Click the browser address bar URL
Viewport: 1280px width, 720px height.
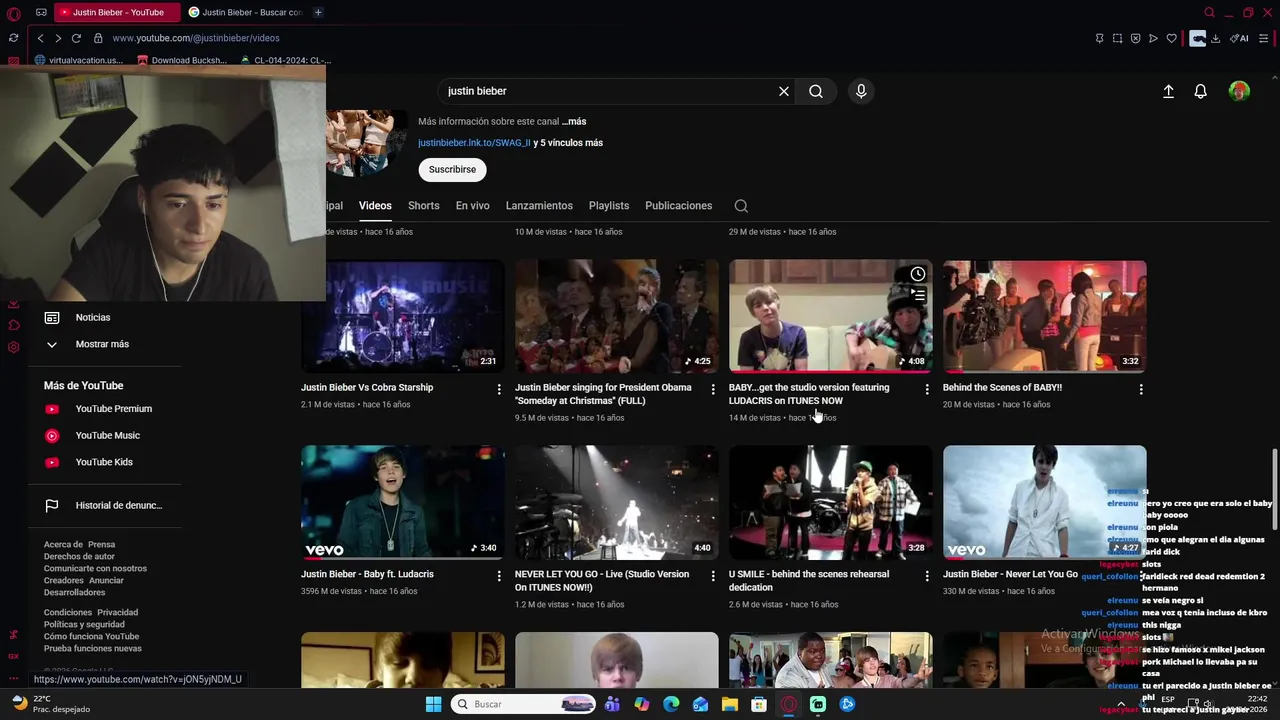click(196, 38)
